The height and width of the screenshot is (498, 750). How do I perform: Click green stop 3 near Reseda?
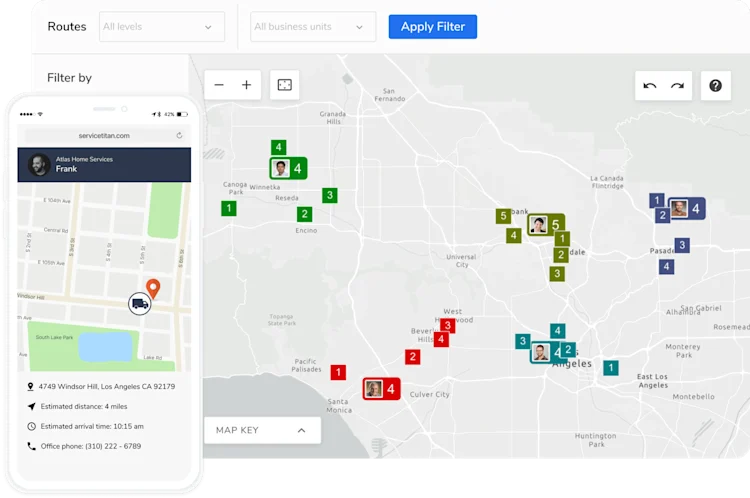pyautogui.click(x=330, y=195)
